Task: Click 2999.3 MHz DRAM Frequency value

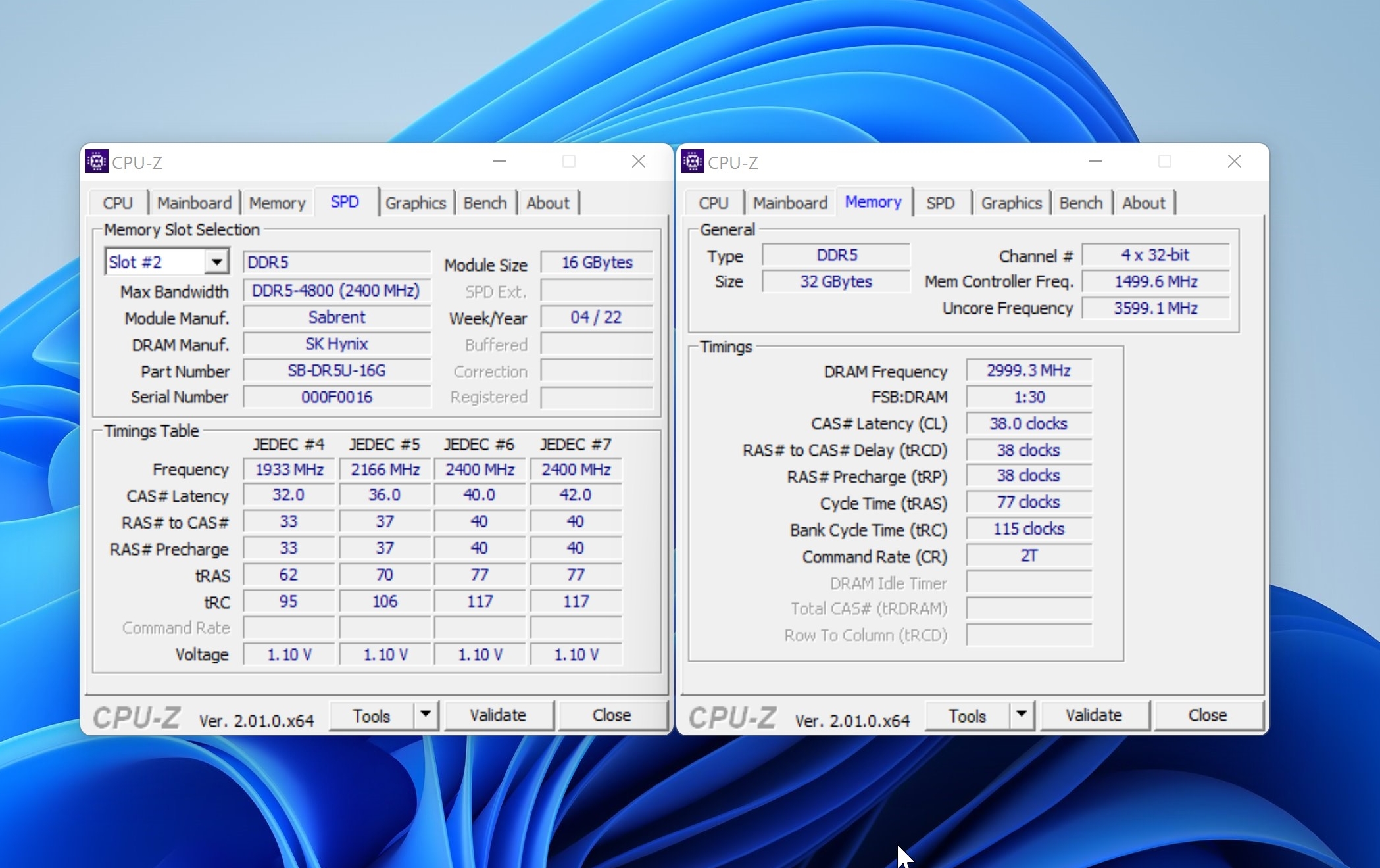Action: coord(1029,371)
